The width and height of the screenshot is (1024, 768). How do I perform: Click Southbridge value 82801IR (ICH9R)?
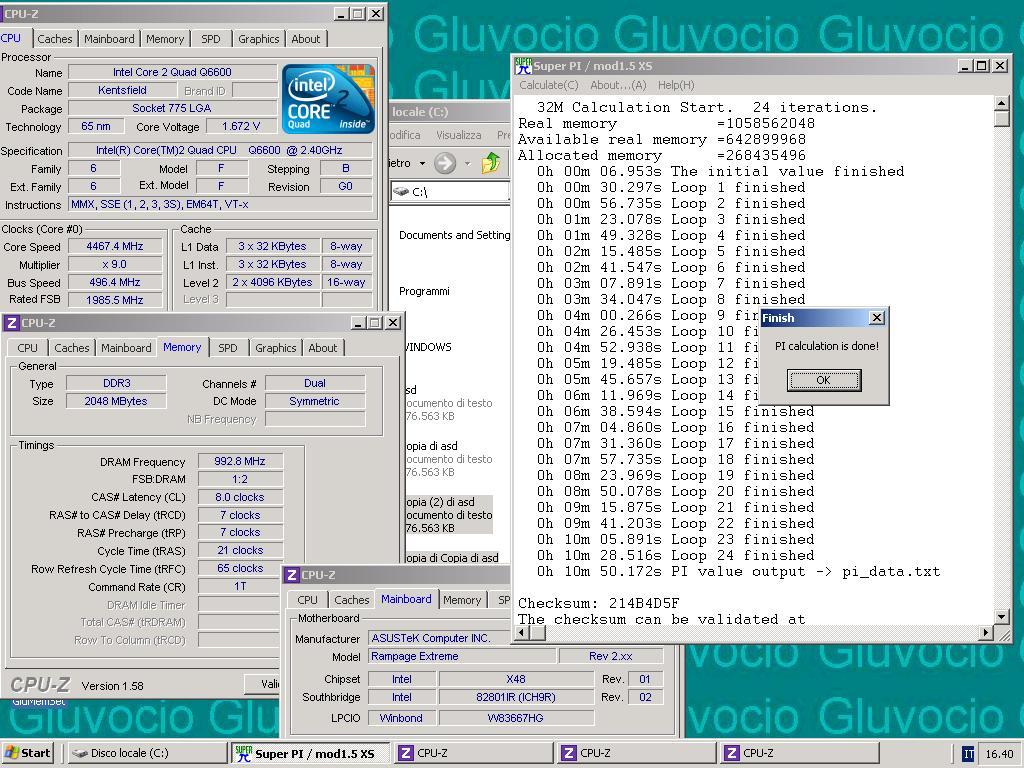click(x=516, y=697)
